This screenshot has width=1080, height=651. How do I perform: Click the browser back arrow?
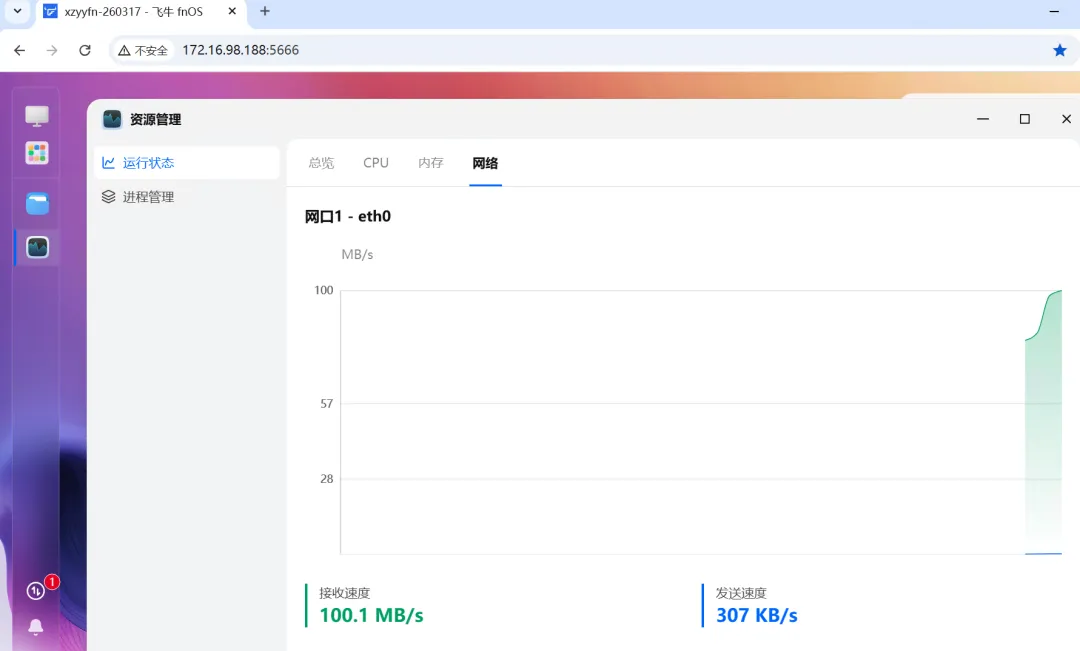[19, 50]
